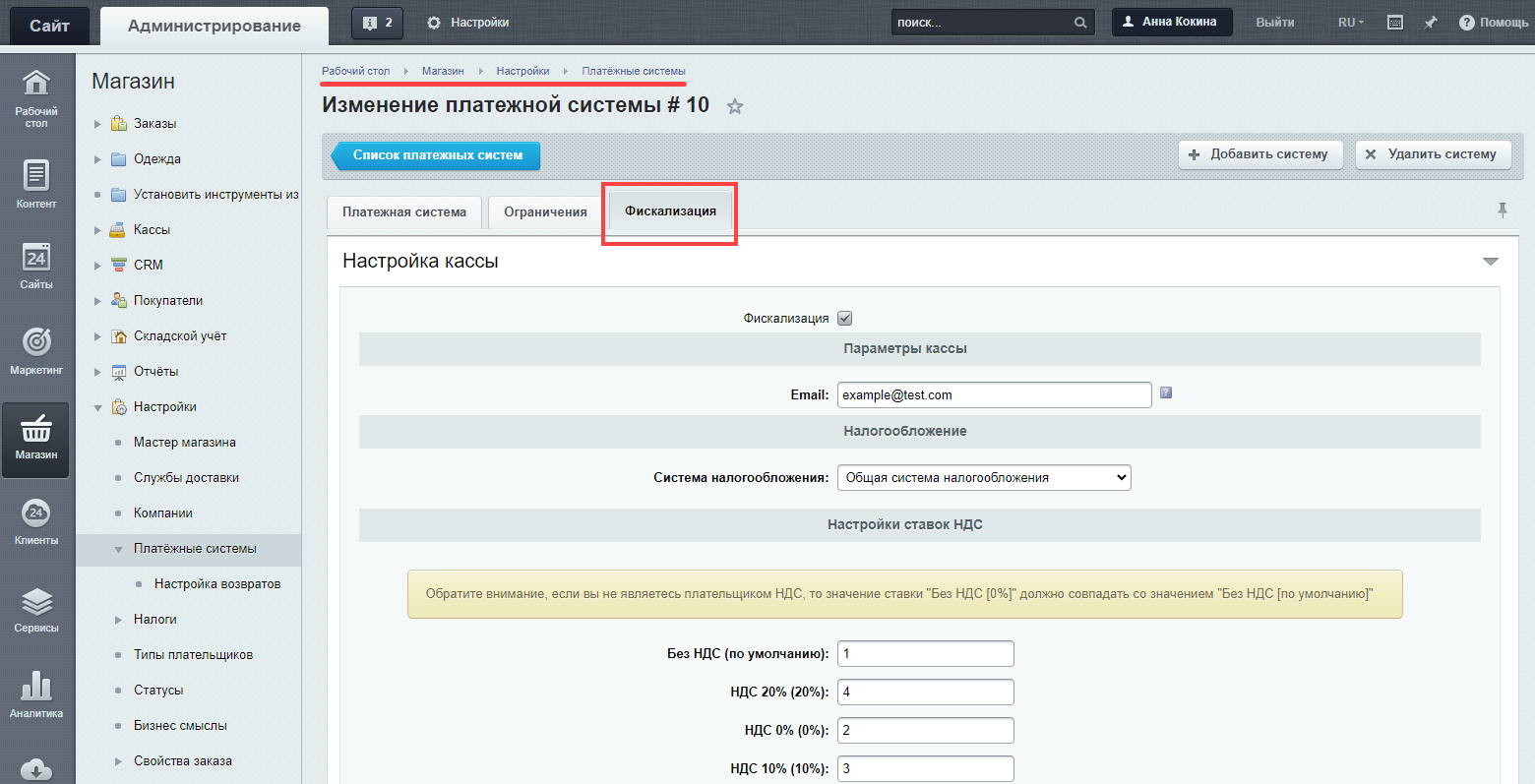Add page to favorites with star icon
The image size is (1535, 784).
735,106
